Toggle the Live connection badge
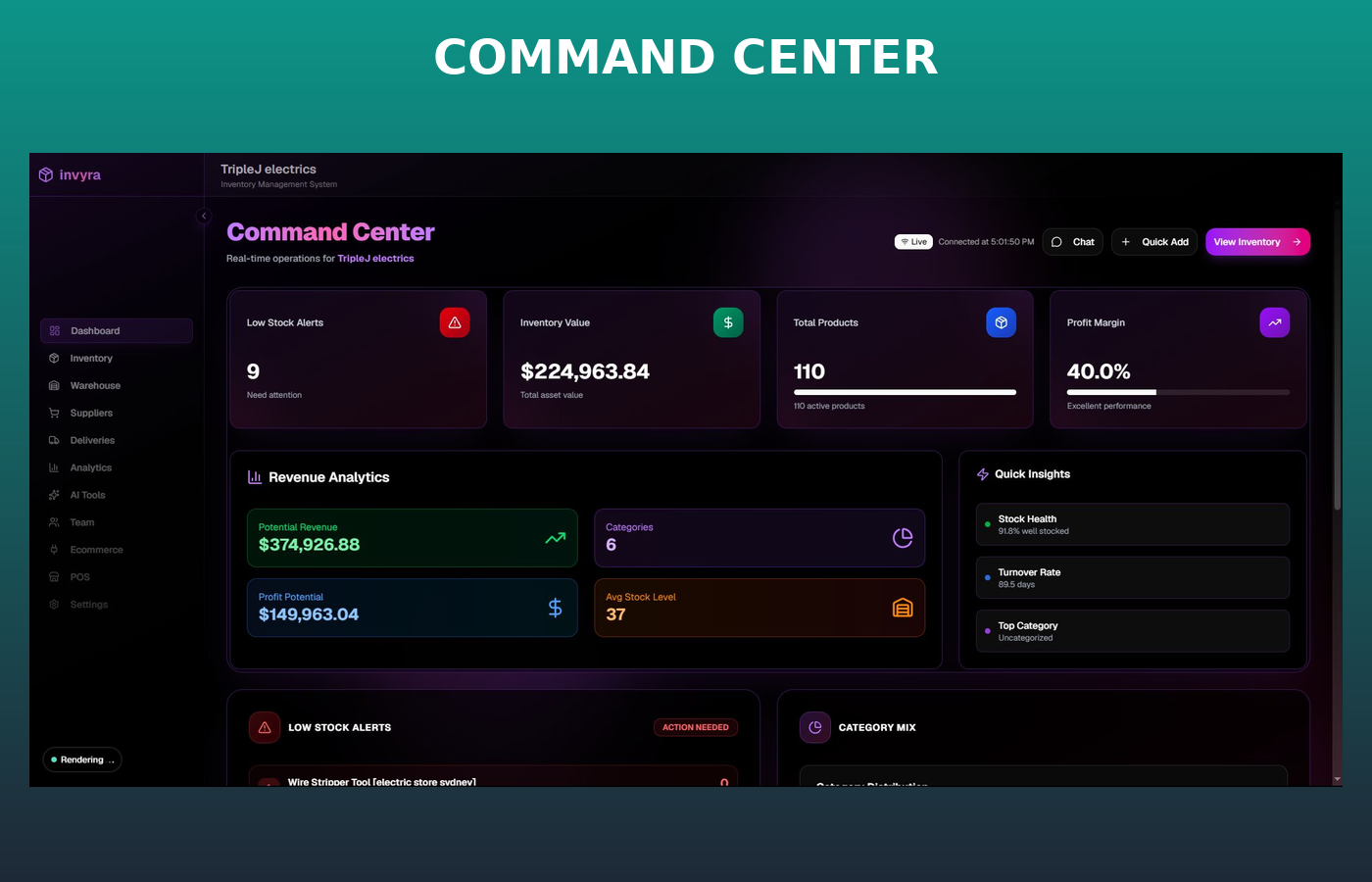Viewport: 1372px width, 882px height. tap(913, 242)
